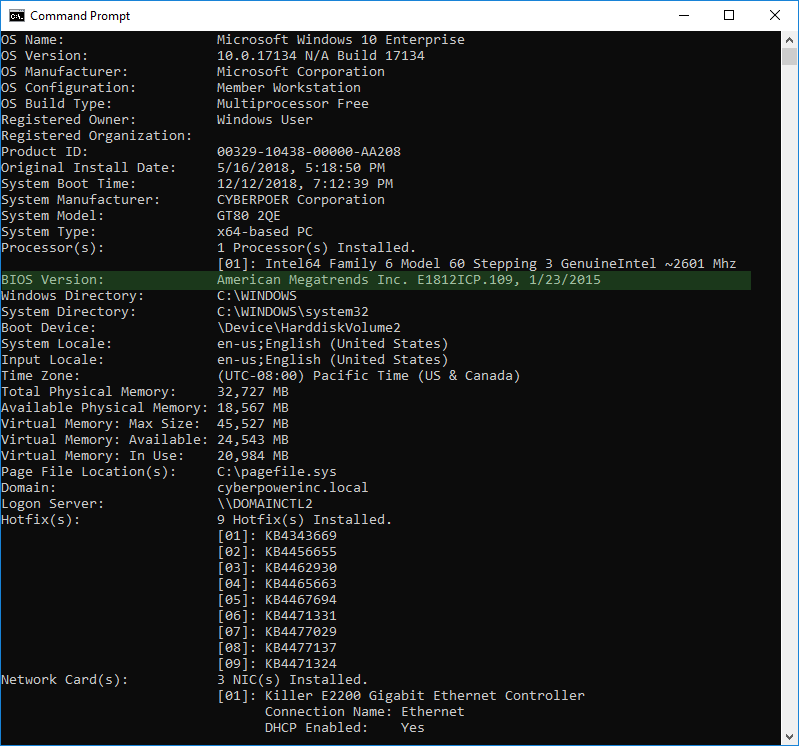Viewport: 799px width, 746px height.
Task: Click '1 Processor(s) Installed.' text
Action: (x=316, y=248)
